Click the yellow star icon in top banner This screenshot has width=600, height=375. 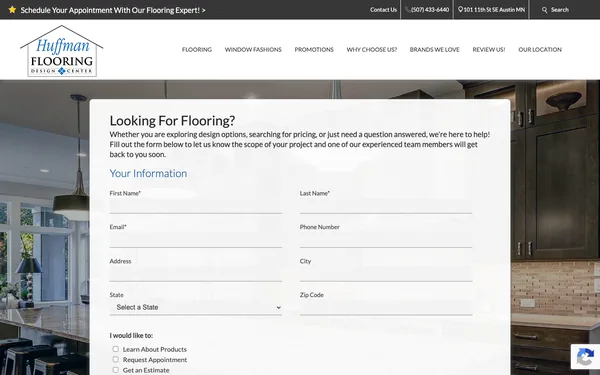click(12, 10)
